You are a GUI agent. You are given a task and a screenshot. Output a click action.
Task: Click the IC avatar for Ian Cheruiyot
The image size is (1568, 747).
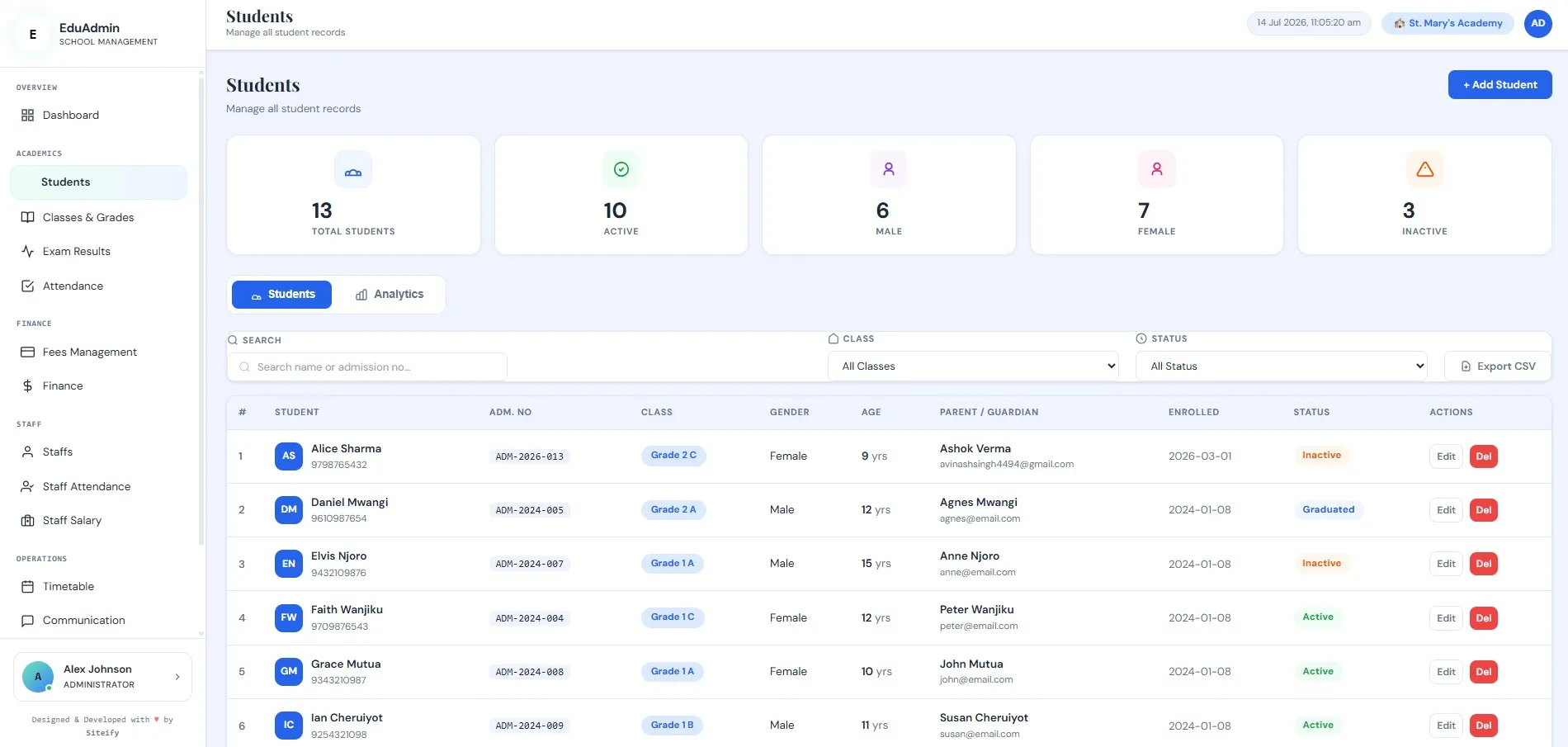pyautogui.click(x=289, y=726)
